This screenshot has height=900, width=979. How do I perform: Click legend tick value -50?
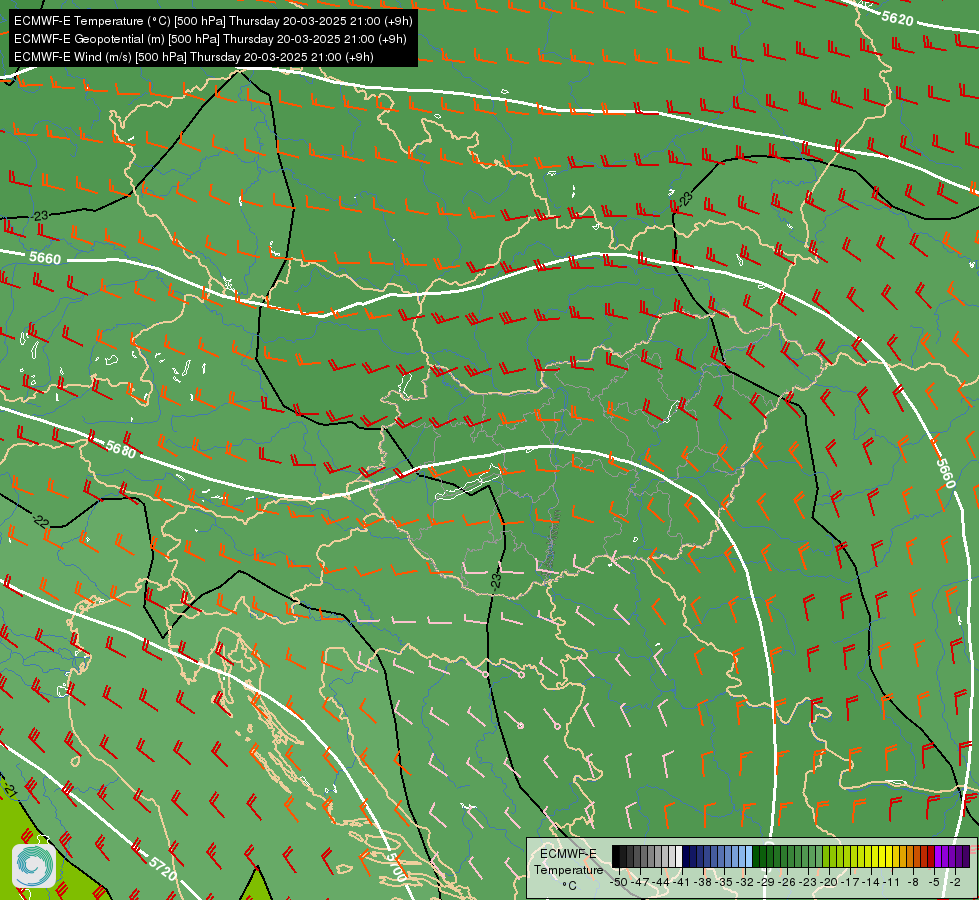(619, 882)
